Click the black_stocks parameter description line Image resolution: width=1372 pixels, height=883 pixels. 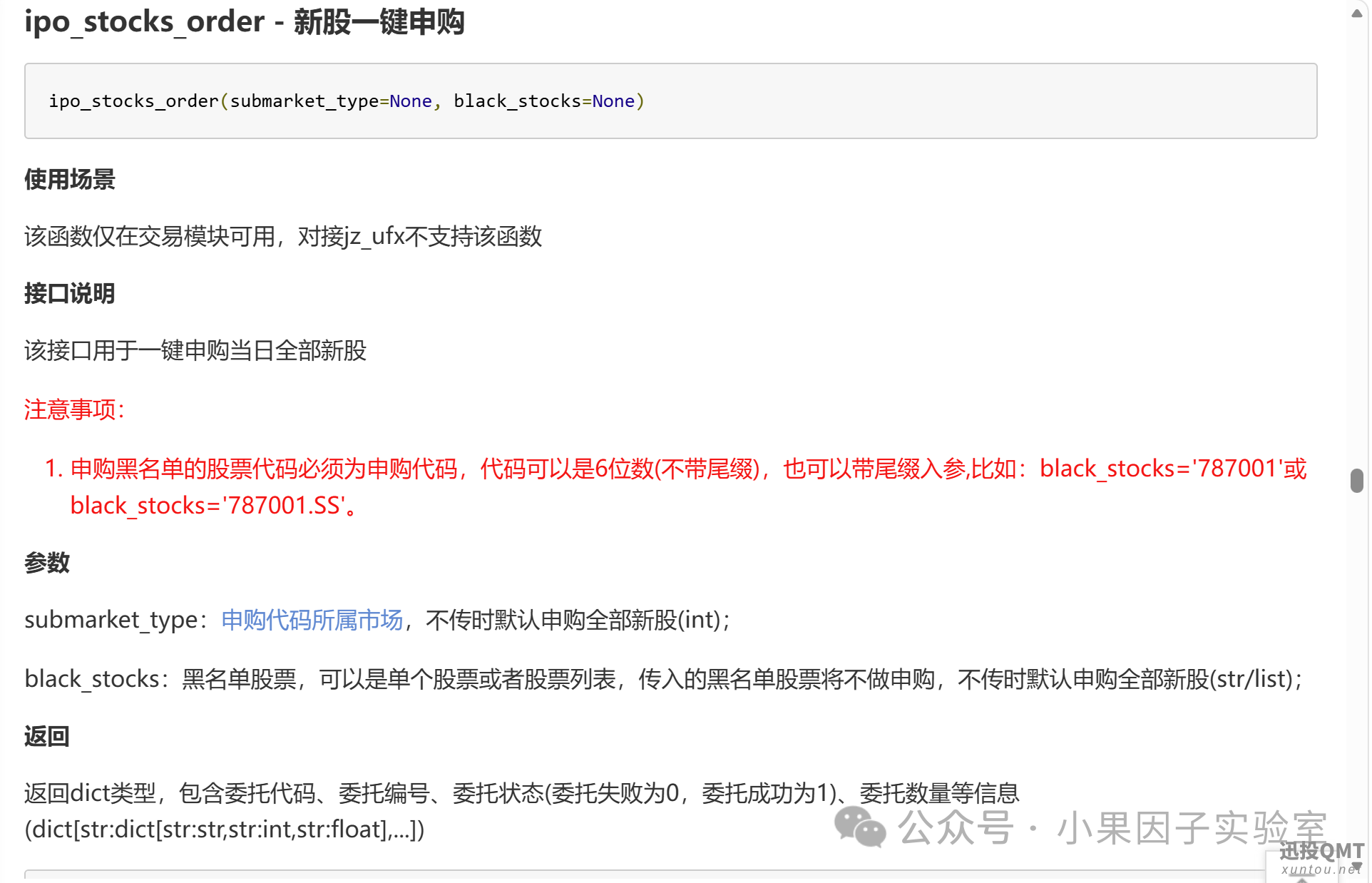click(x=665, y=679)
